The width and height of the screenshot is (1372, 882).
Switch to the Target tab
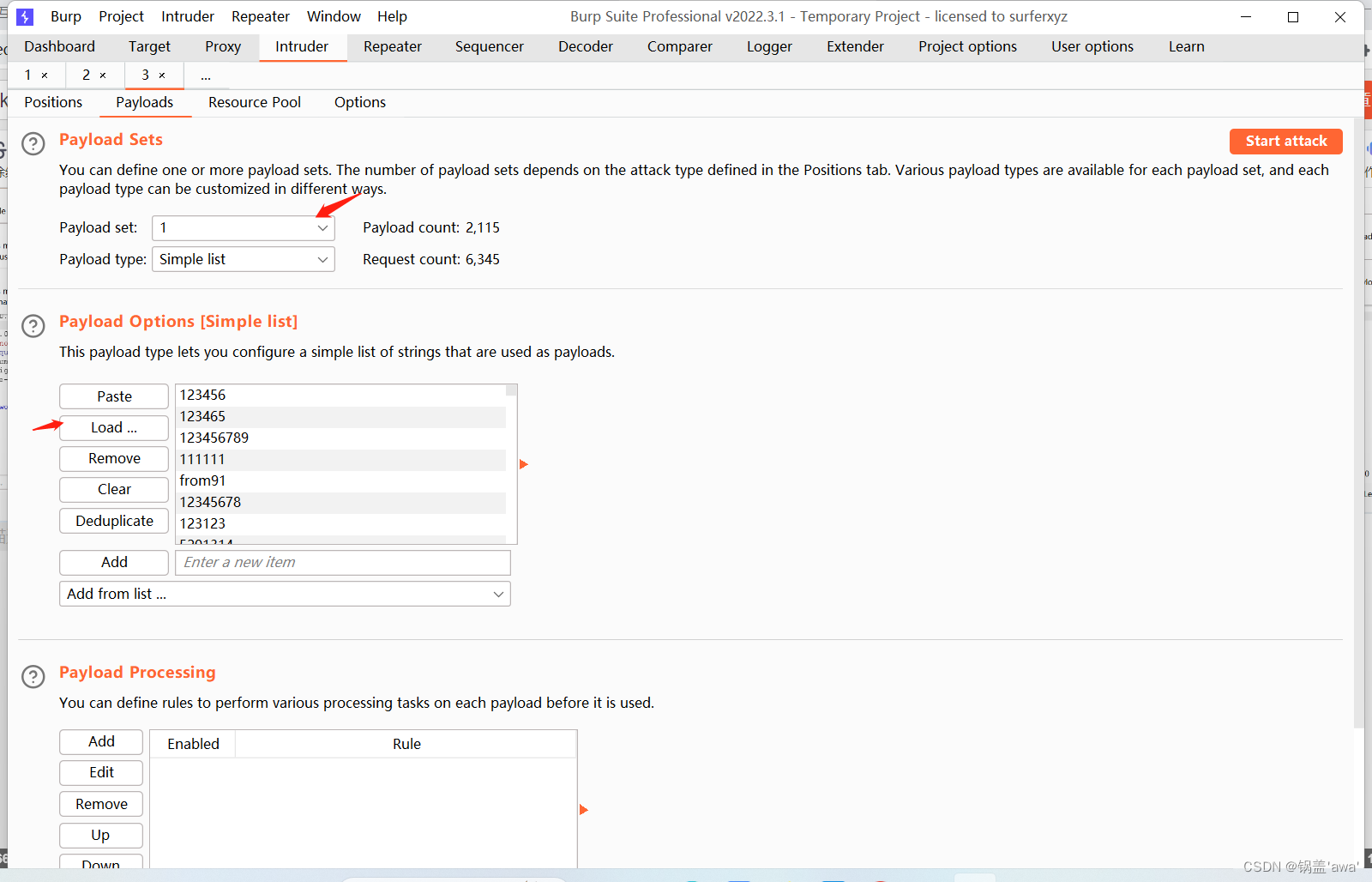149,46
